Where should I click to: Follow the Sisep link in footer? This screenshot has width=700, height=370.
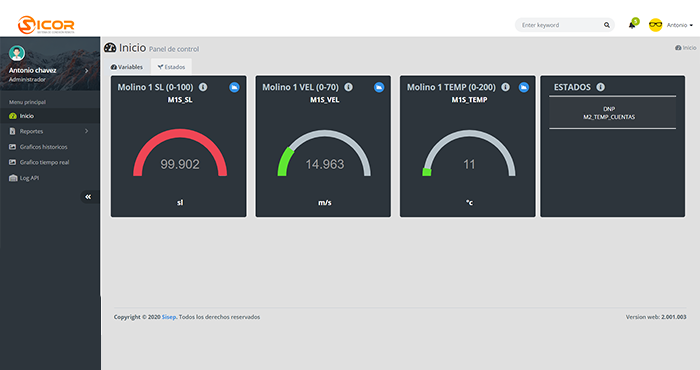169,317
